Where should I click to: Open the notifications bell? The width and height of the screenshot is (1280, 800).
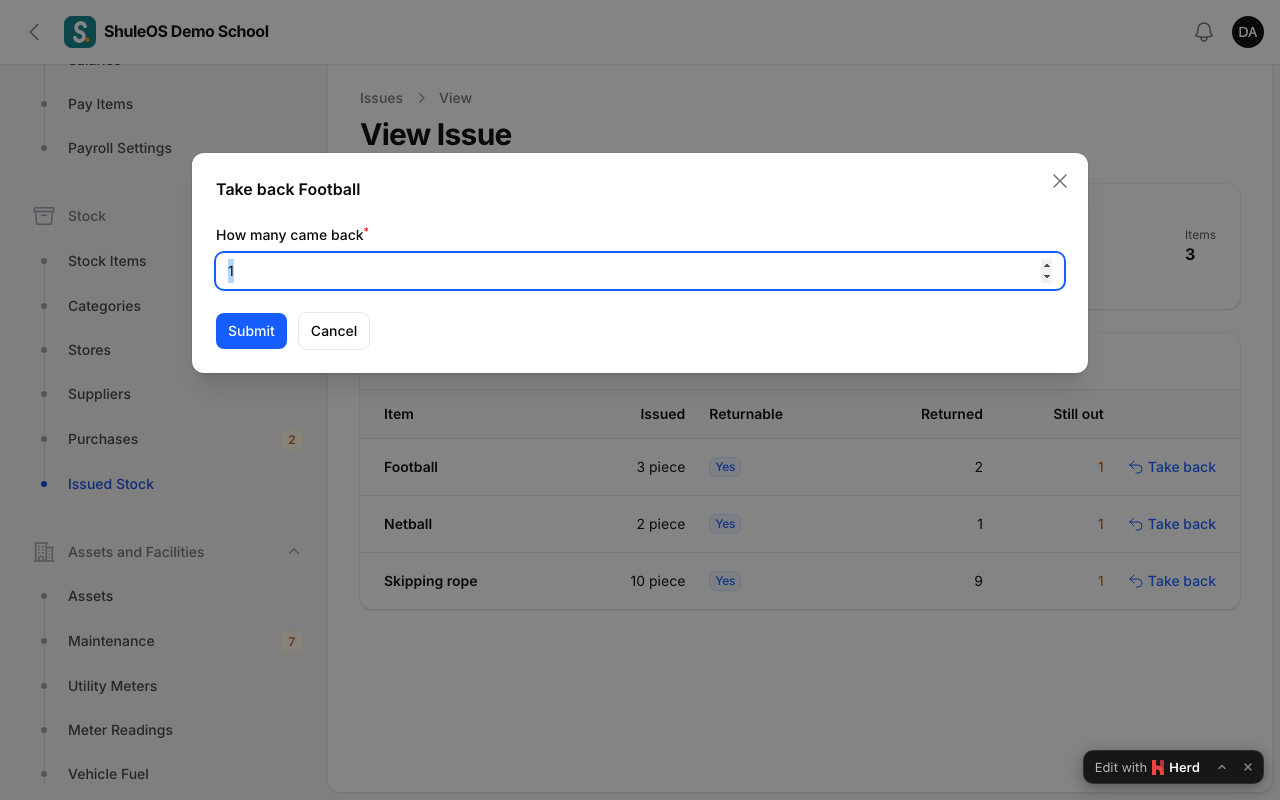[1204, 32]
